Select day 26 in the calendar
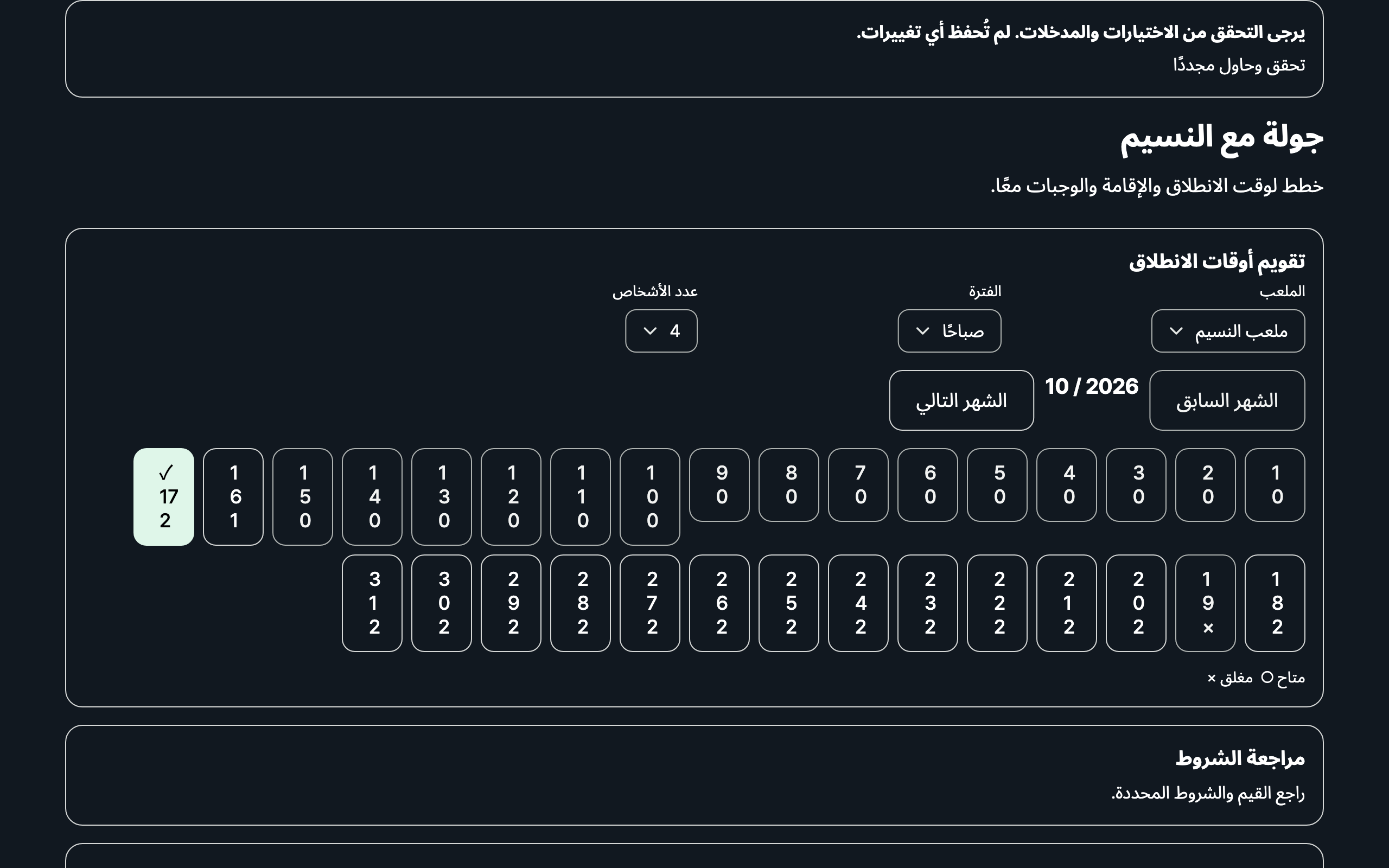Image resolution: width=1389 pixels, height=868 pixels. [x=719, y=603]
